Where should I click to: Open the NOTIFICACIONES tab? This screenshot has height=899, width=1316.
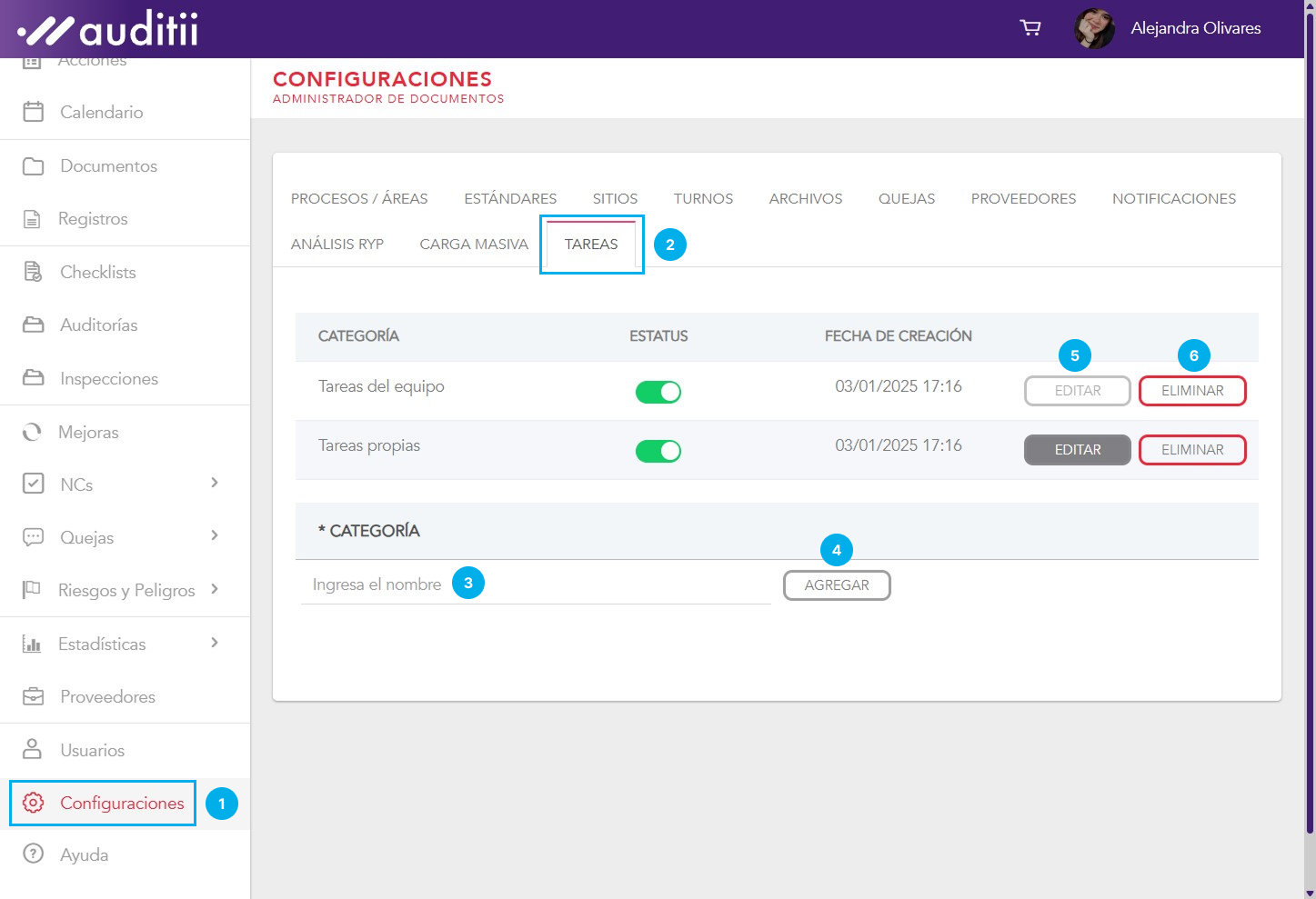pyautogui.click(x=1173, y=198)
